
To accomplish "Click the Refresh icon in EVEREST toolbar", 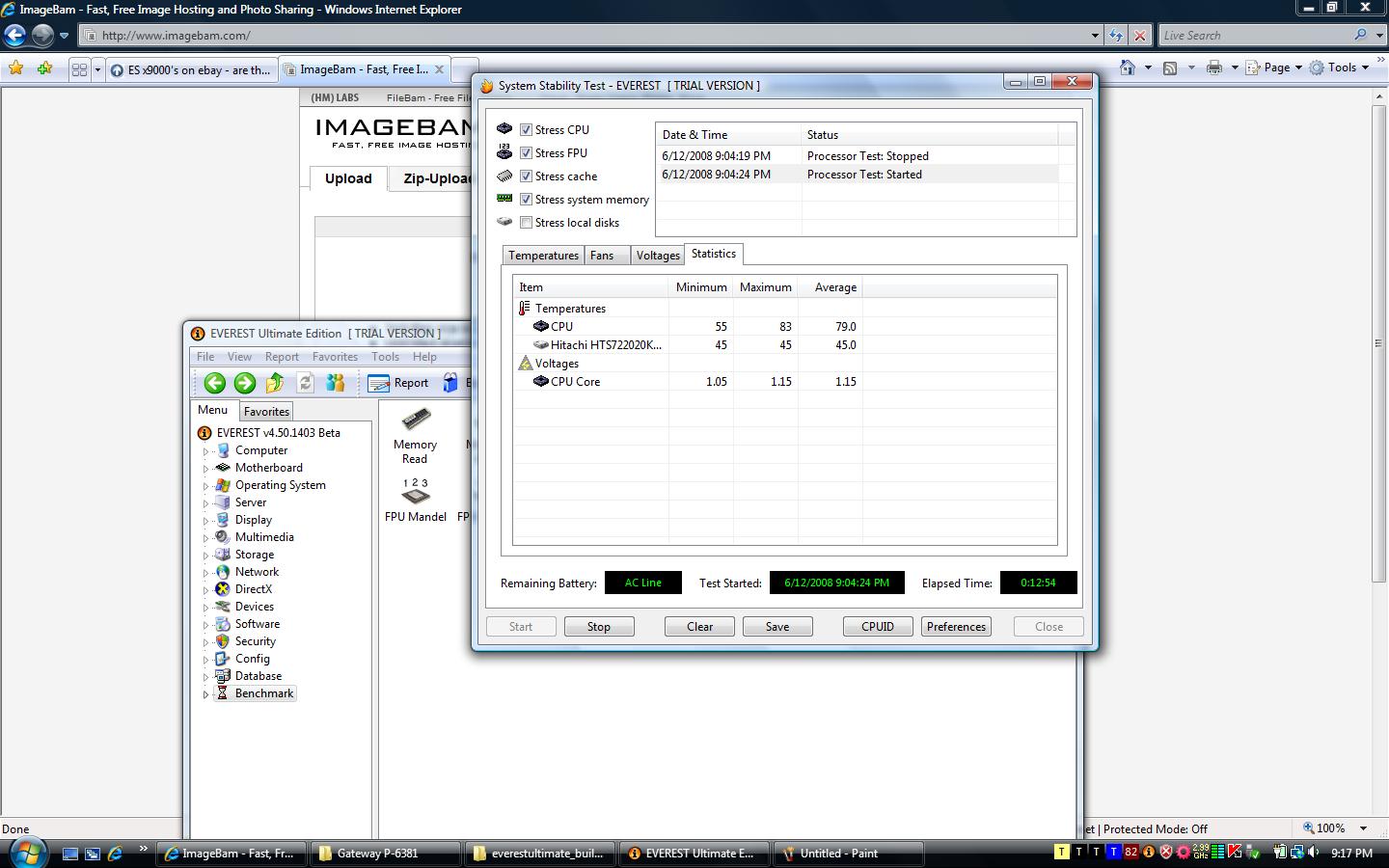I will pos(305,383).
